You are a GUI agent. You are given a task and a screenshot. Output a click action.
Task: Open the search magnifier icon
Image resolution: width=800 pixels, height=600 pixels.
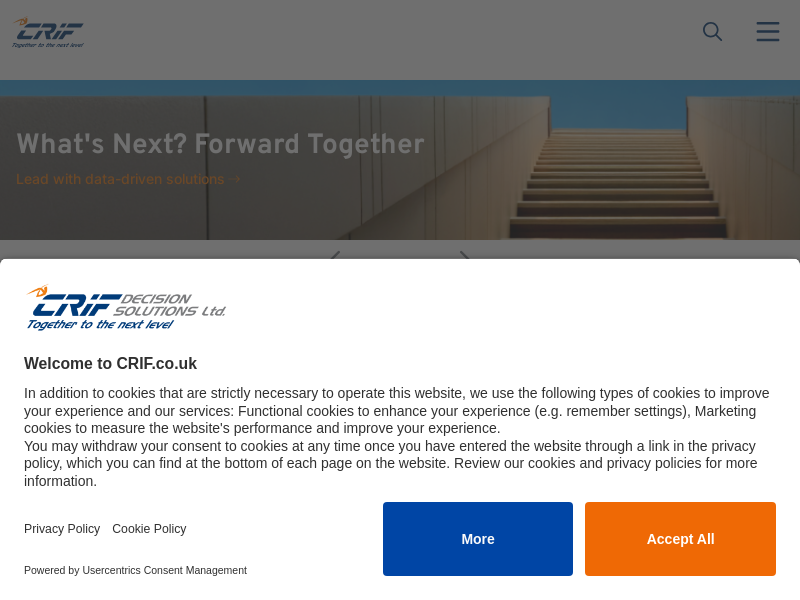tap(712, 32)
